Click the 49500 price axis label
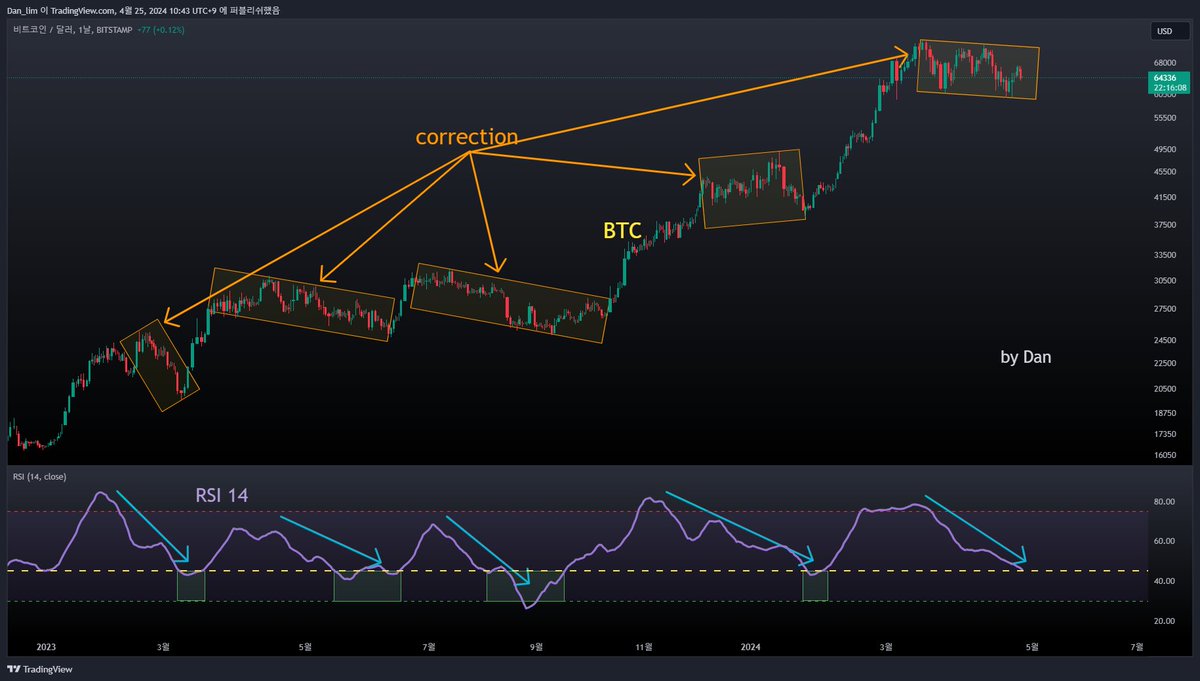The height and width of the screenshot is (681, 1200). [x=1163, y=149]
